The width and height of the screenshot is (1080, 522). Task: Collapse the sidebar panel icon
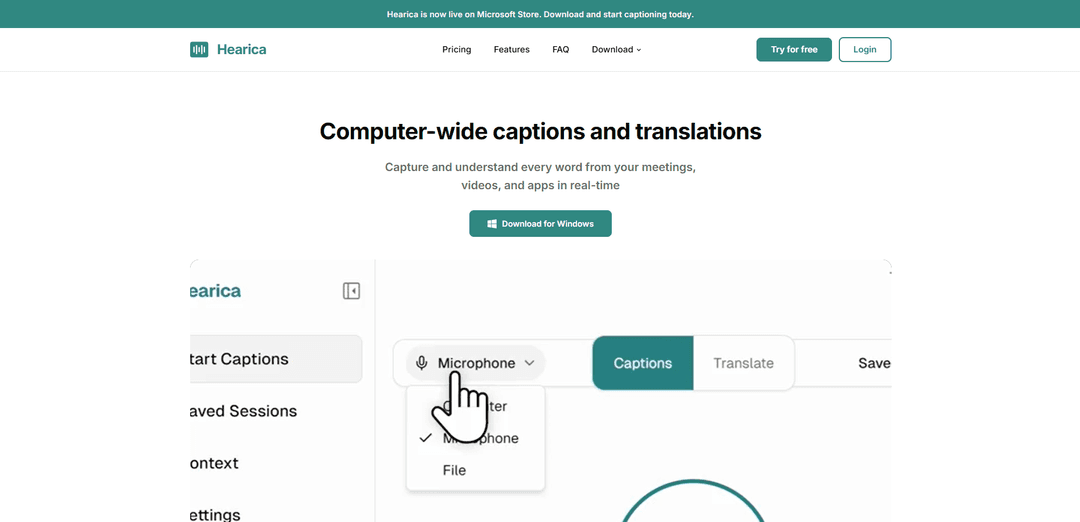[351, 291]
